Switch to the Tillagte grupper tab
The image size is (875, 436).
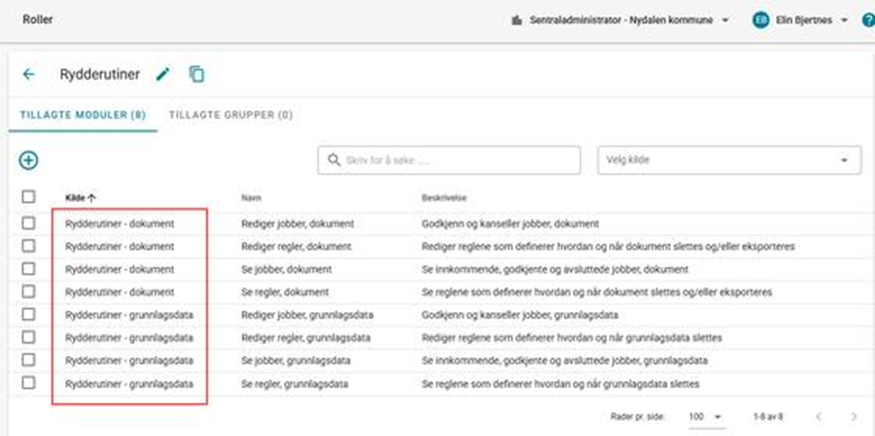230,115
